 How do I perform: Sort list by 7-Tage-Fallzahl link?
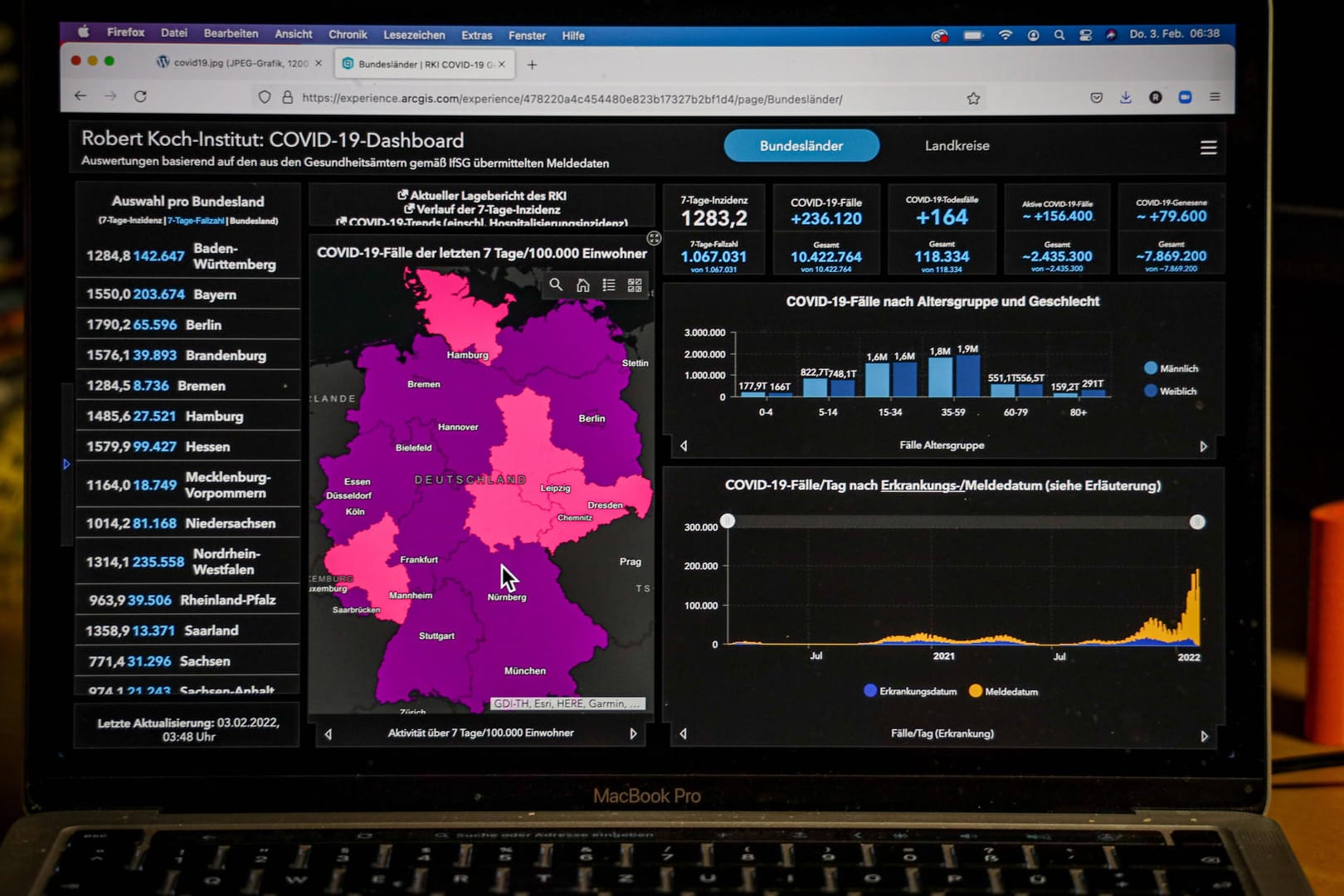click(196, 221)
